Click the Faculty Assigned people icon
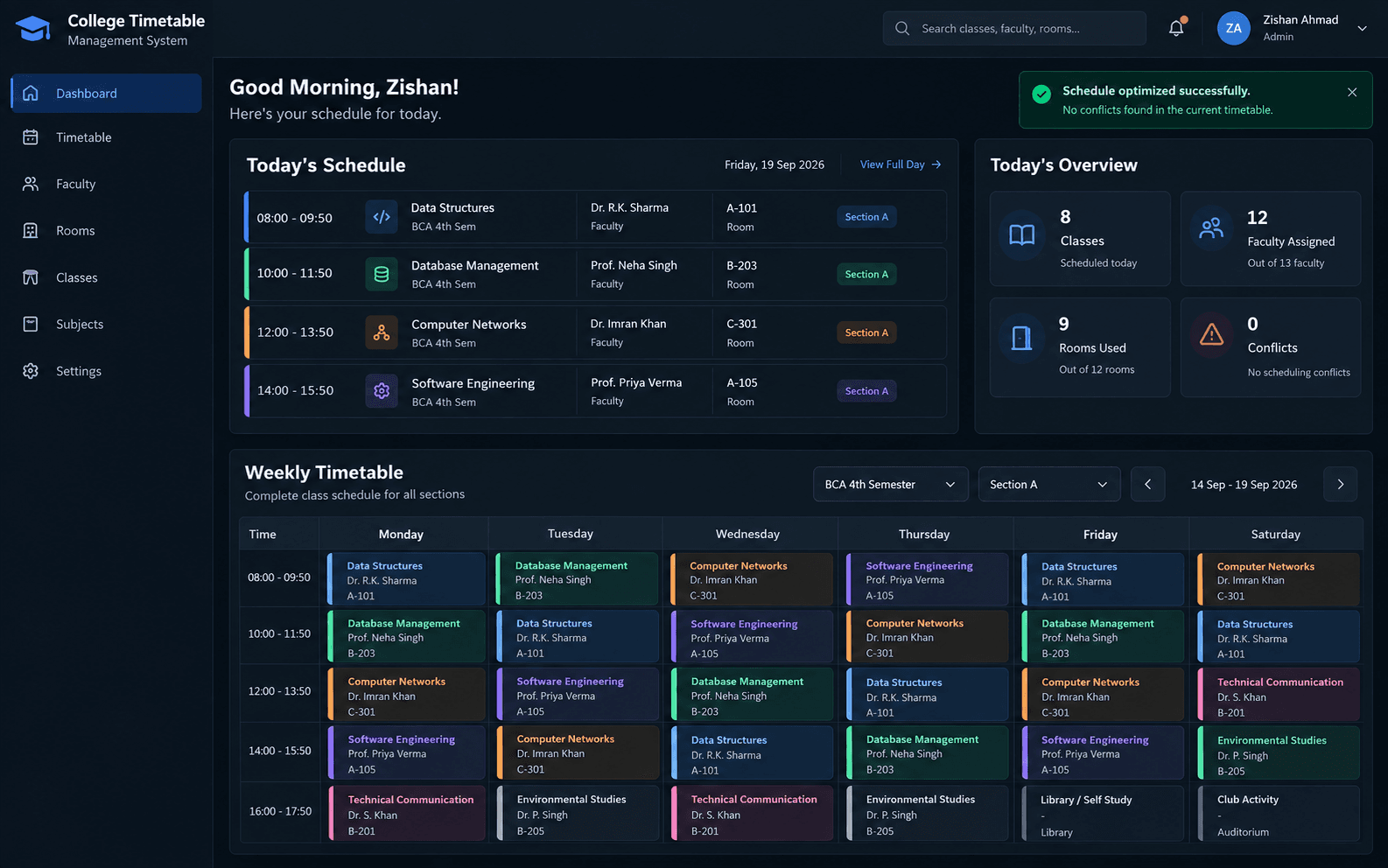1388x868 pixels. click(1211, 228)
